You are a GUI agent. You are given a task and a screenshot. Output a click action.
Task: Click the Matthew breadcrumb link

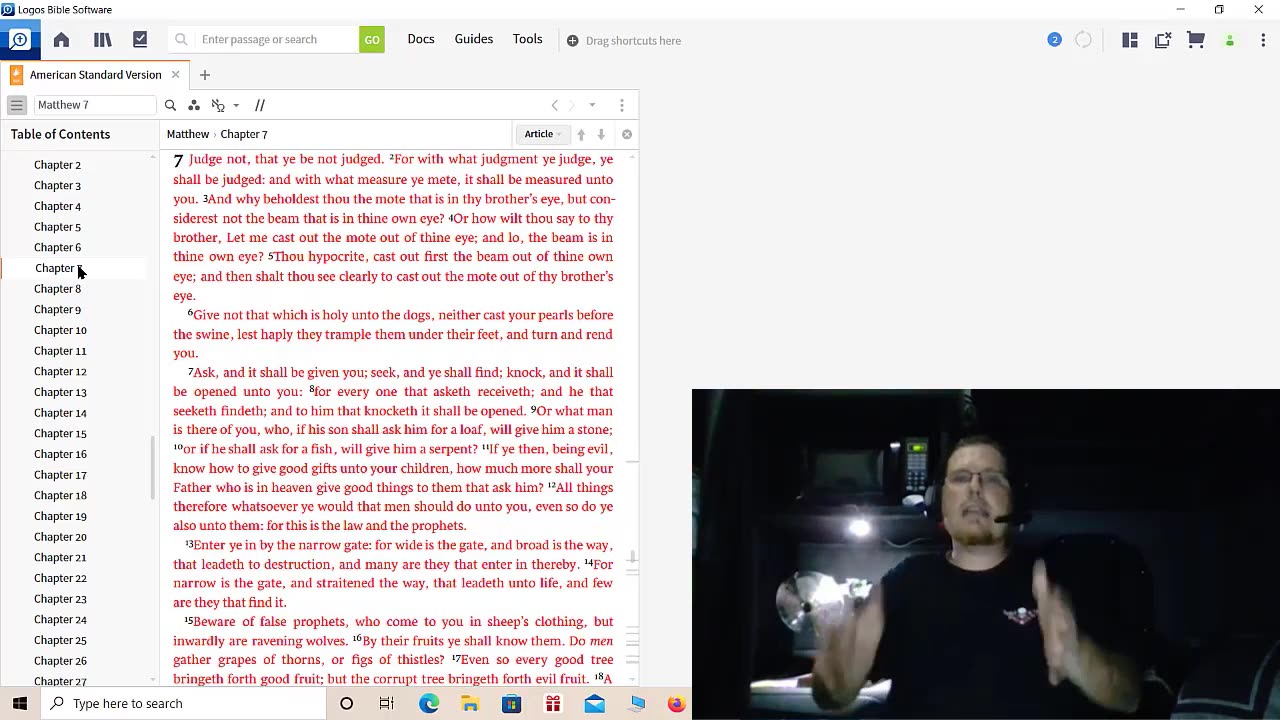tap(188, 134)
